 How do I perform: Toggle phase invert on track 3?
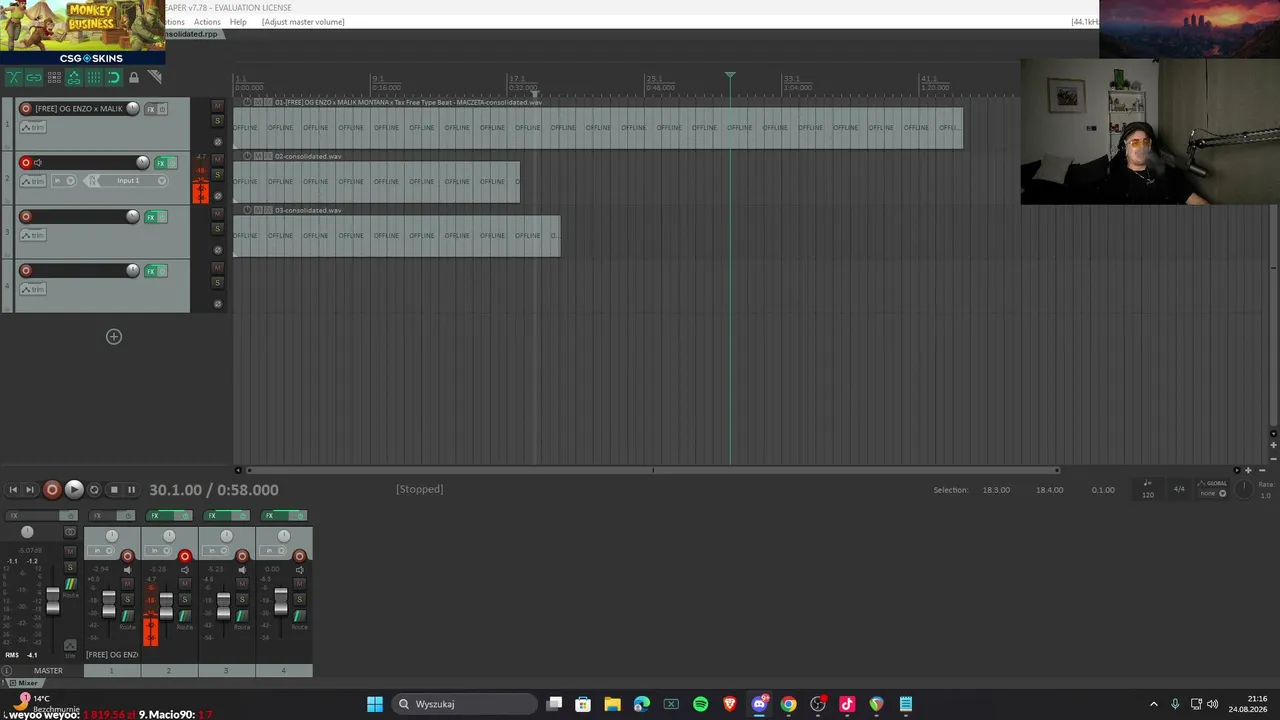tap(218, 250)
